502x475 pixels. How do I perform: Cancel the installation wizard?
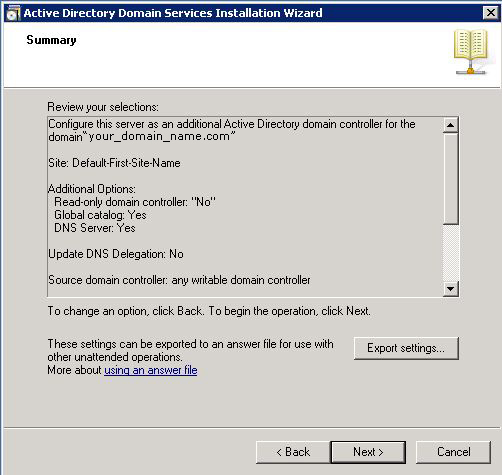pyautogui.click(x=453, y=452)
